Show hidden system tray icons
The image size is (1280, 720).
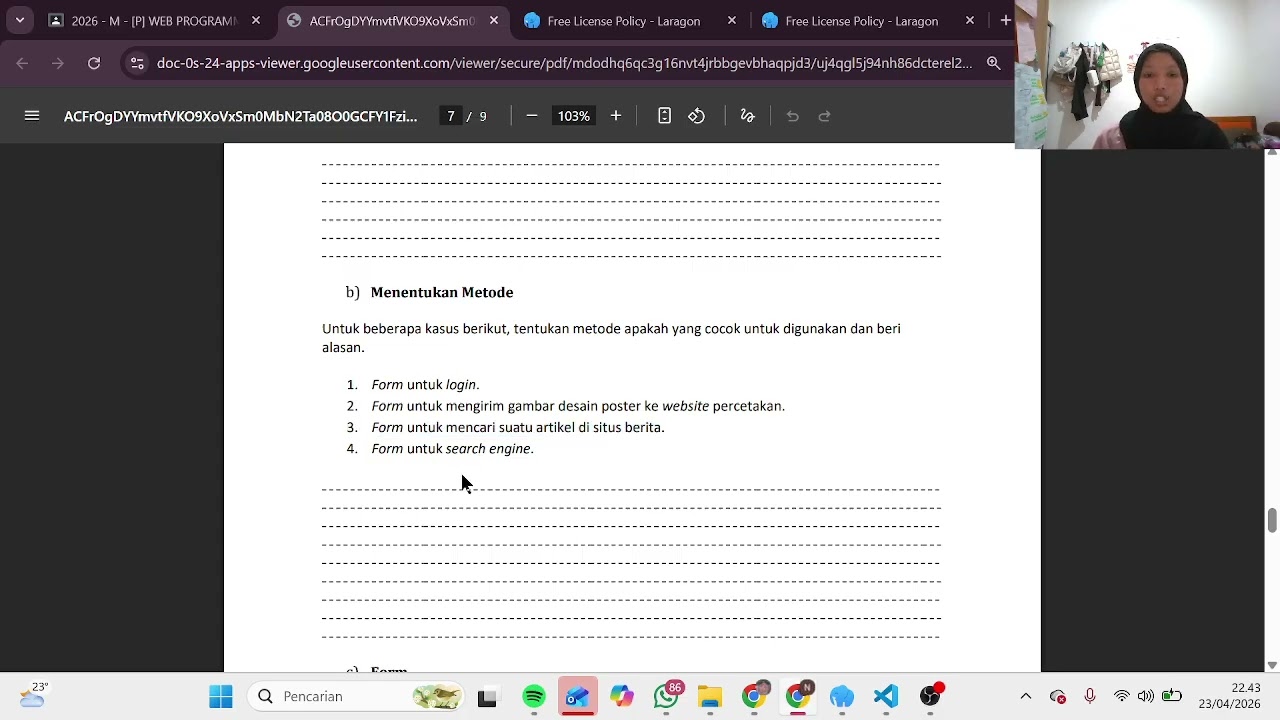click(1025, 696)
